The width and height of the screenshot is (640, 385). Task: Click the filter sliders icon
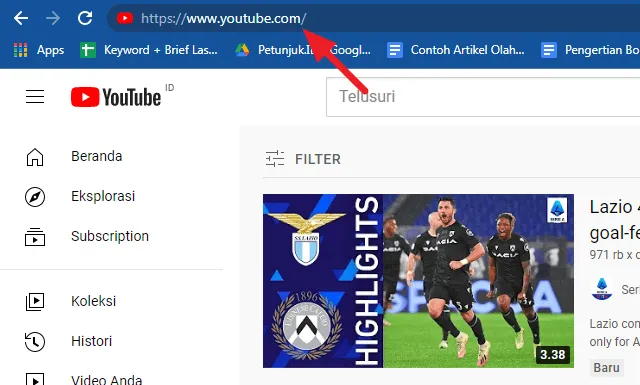pyautogui.click(x=275, y=159)
